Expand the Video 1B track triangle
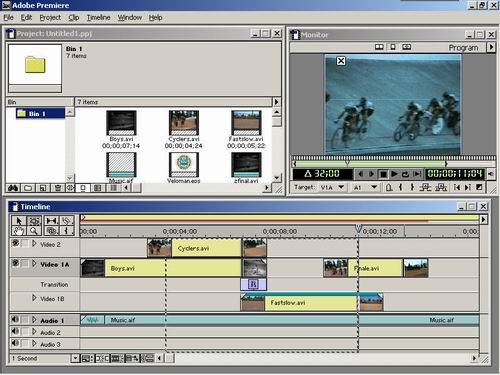Screen dimensions: 500x375 [34, 298]
